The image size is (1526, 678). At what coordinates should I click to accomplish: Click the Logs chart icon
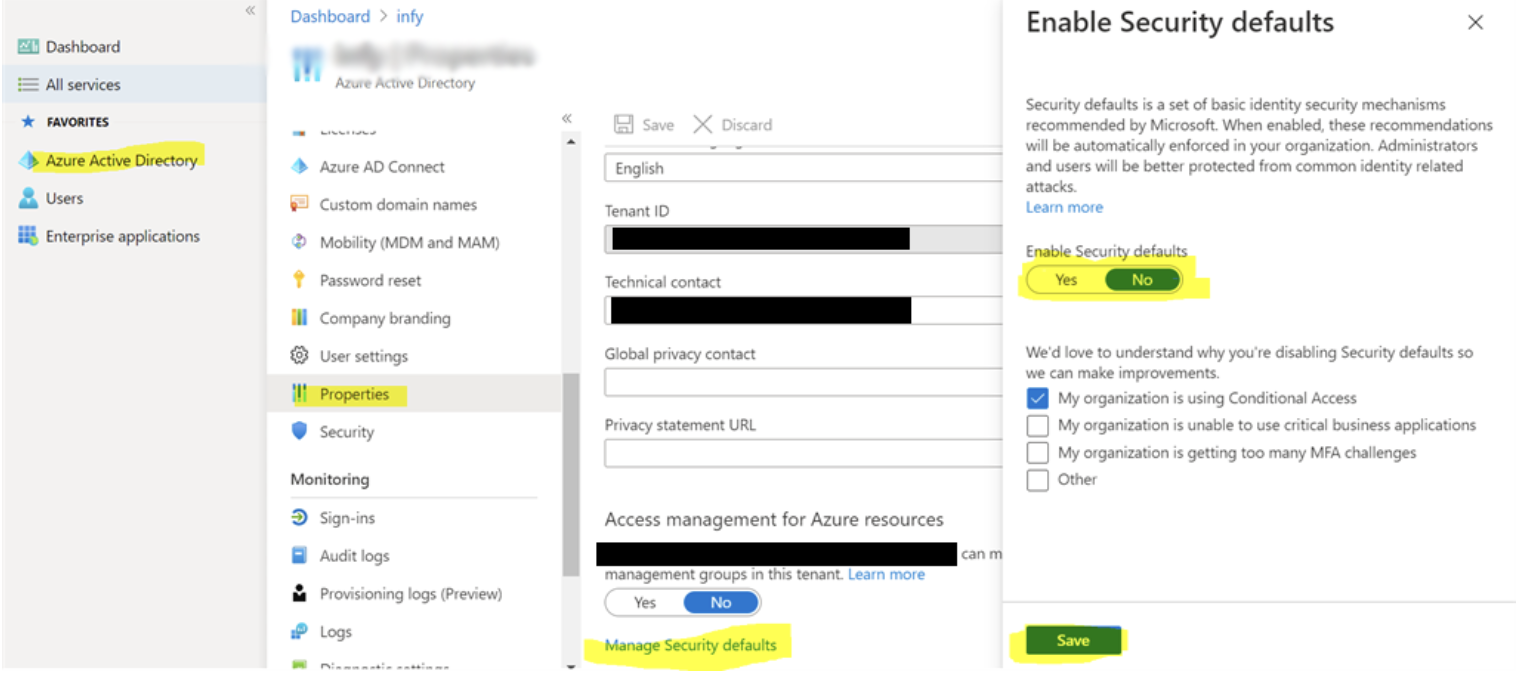click(299, 631)
